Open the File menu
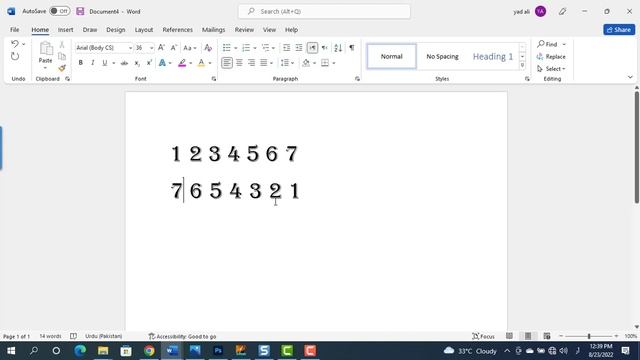 click(x=15, y=30)
